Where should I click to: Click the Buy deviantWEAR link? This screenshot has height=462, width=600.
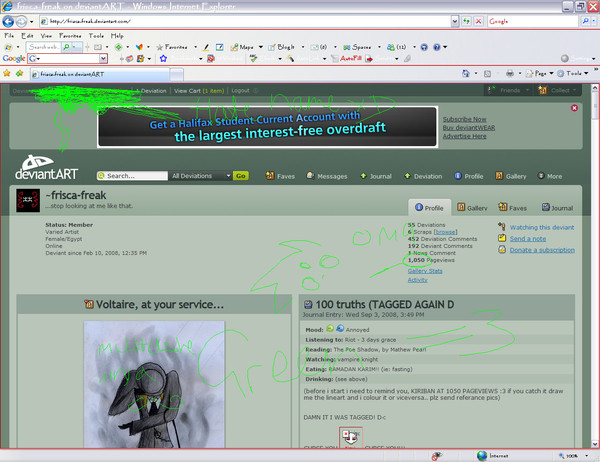click(x=469, y=127)
